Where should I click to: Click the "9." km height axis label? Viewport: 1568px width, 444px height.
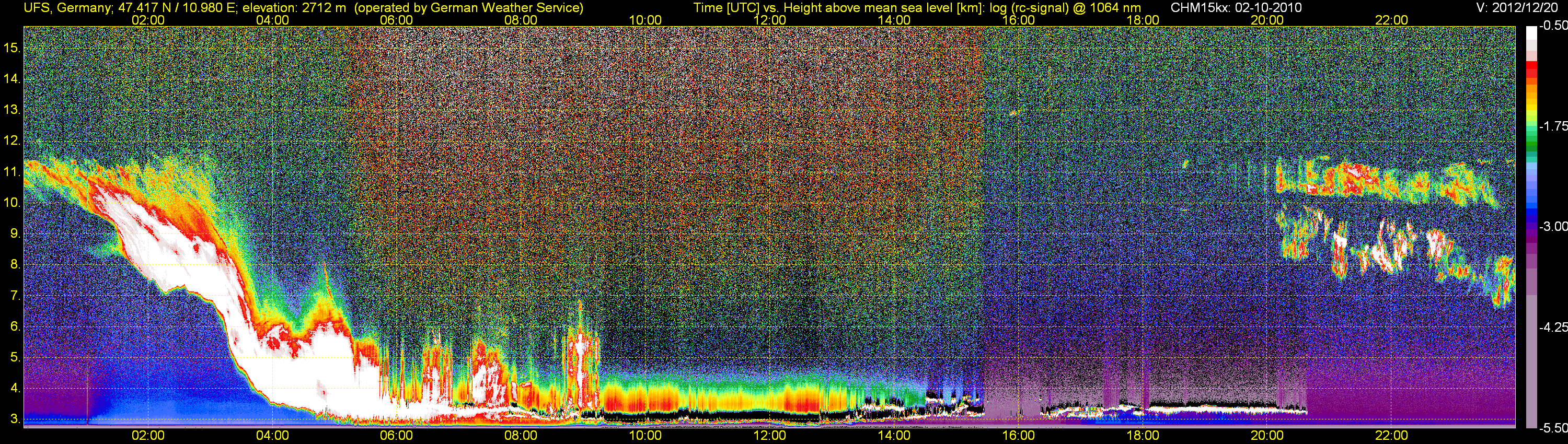[x=15, y=233]
